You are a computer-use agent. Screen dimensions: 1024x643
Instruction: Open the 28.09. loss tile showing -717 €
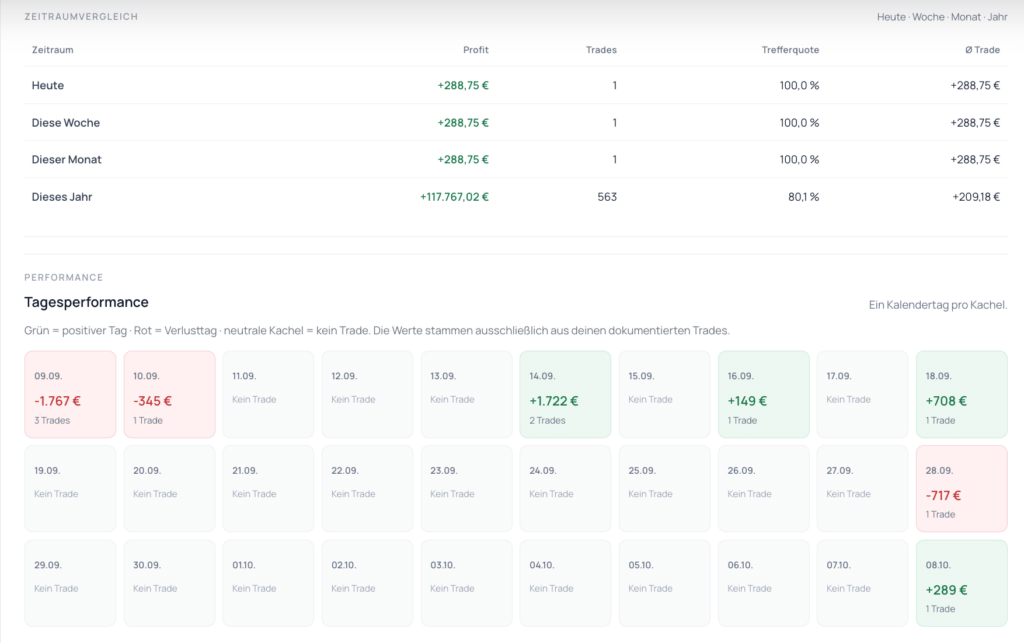[961, 489]
